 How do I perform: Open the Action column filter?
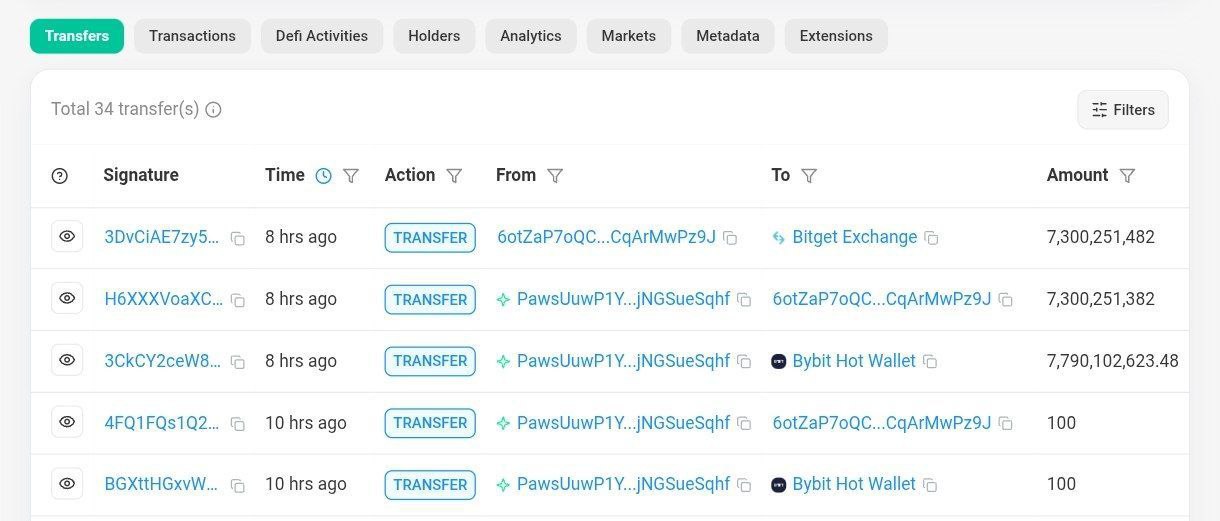pos(454,176)
